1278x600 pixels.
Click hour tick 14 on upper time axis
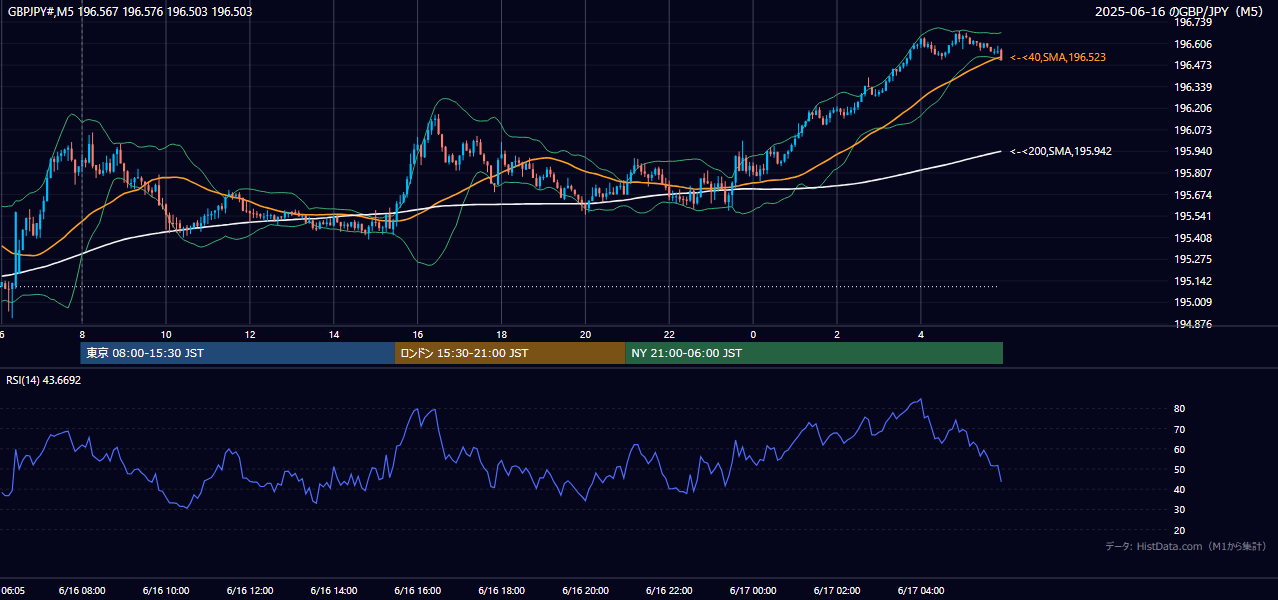pos(334,334)
